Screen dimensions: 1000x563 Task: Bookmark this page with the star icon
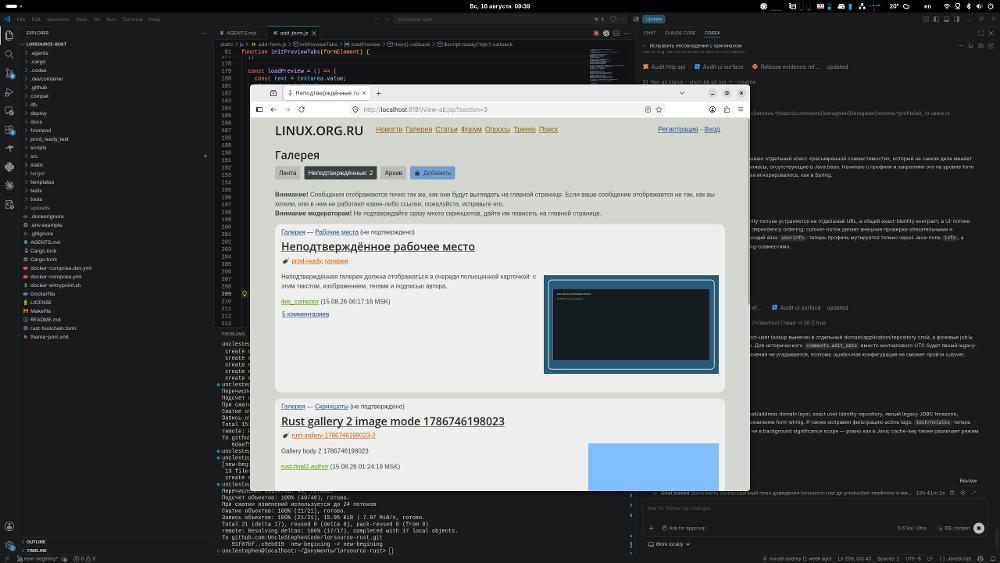(x=659, y=110)
